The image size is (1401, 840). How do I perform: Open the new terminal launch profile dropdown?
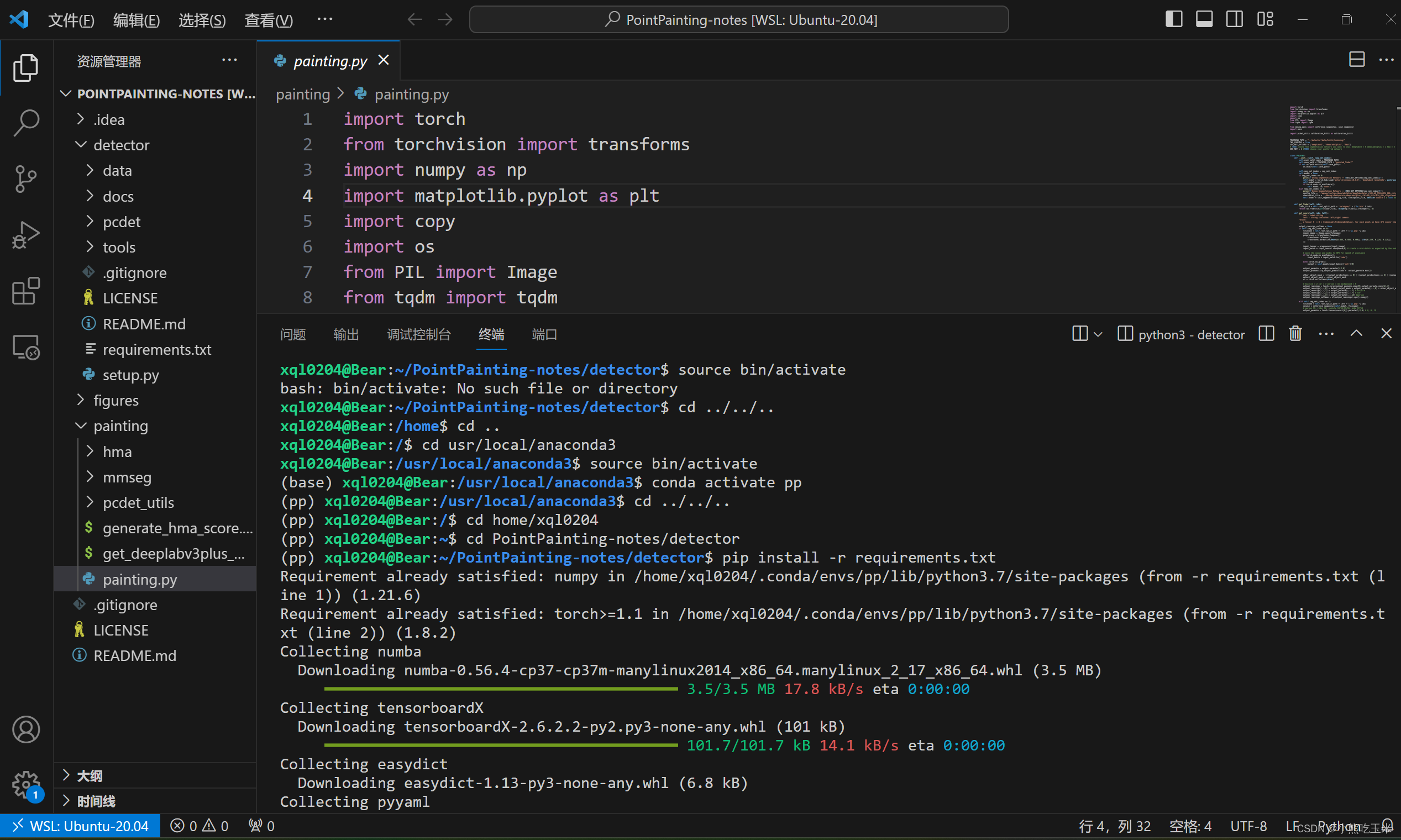[1098, 334]
